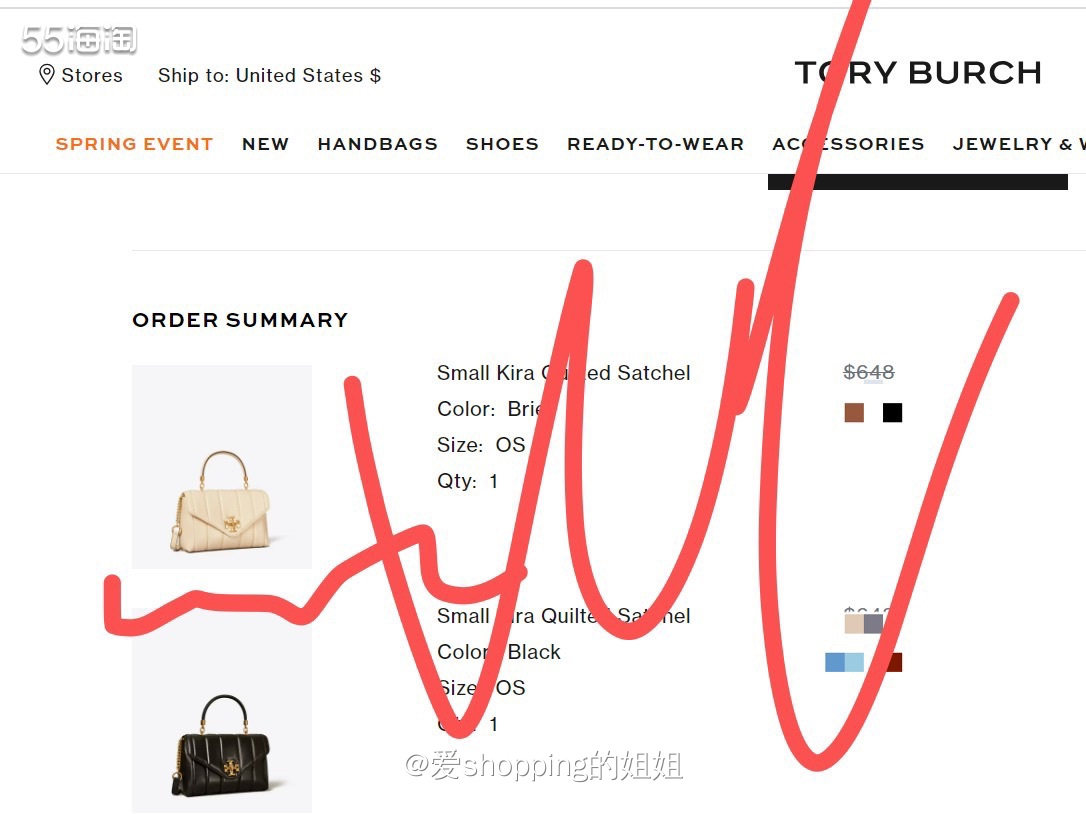Select the dark red color swatch
The width and height of the screenshot is (1086, 814).
(x=893, y=662)
